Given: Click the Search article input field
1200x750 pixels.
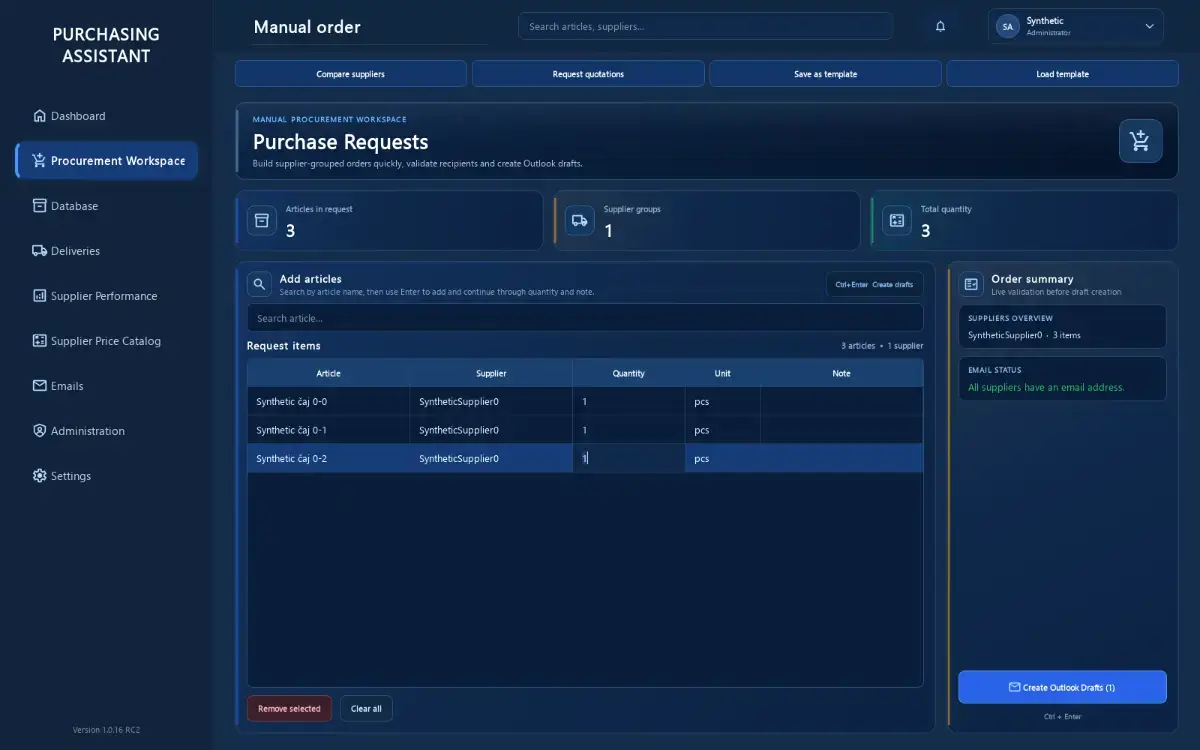Looking at the screenshot, I should [x=585, y=318].
